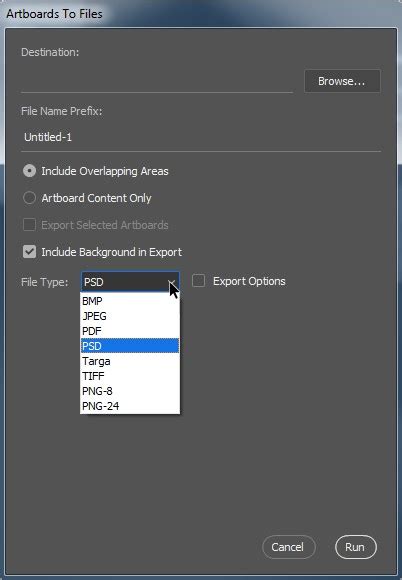
Task: Select the highlighted PSD list entry
Action: [x=130, y=346]
